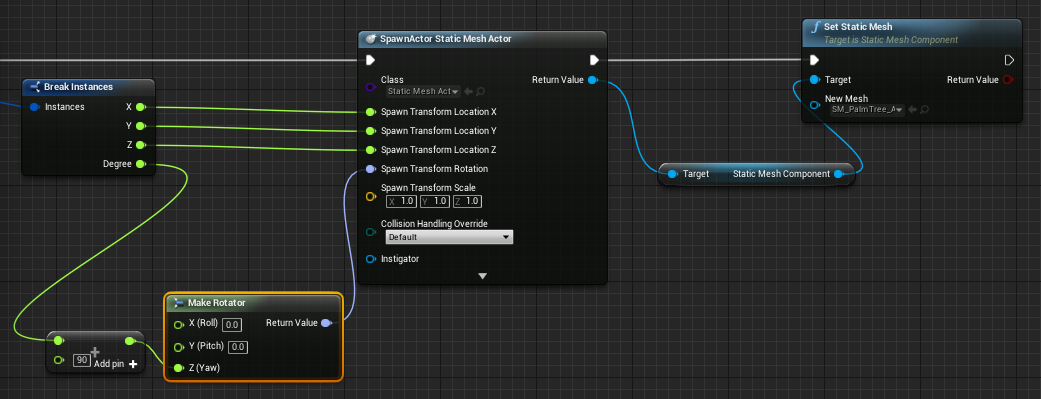The height and width of the screenshot is (399, 1041).
Task: Open the Class Static Mesh Actor dropdown
Action: point(423,92)
